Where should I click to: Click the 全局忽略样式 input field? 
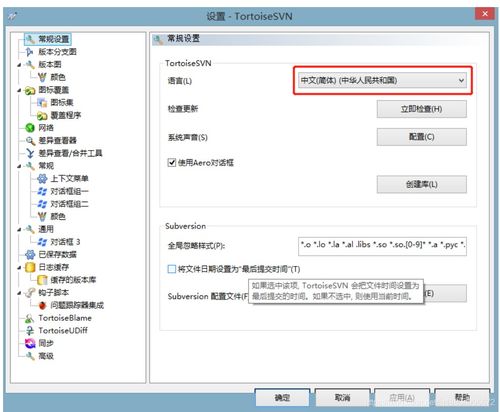[x=382, y=246]
